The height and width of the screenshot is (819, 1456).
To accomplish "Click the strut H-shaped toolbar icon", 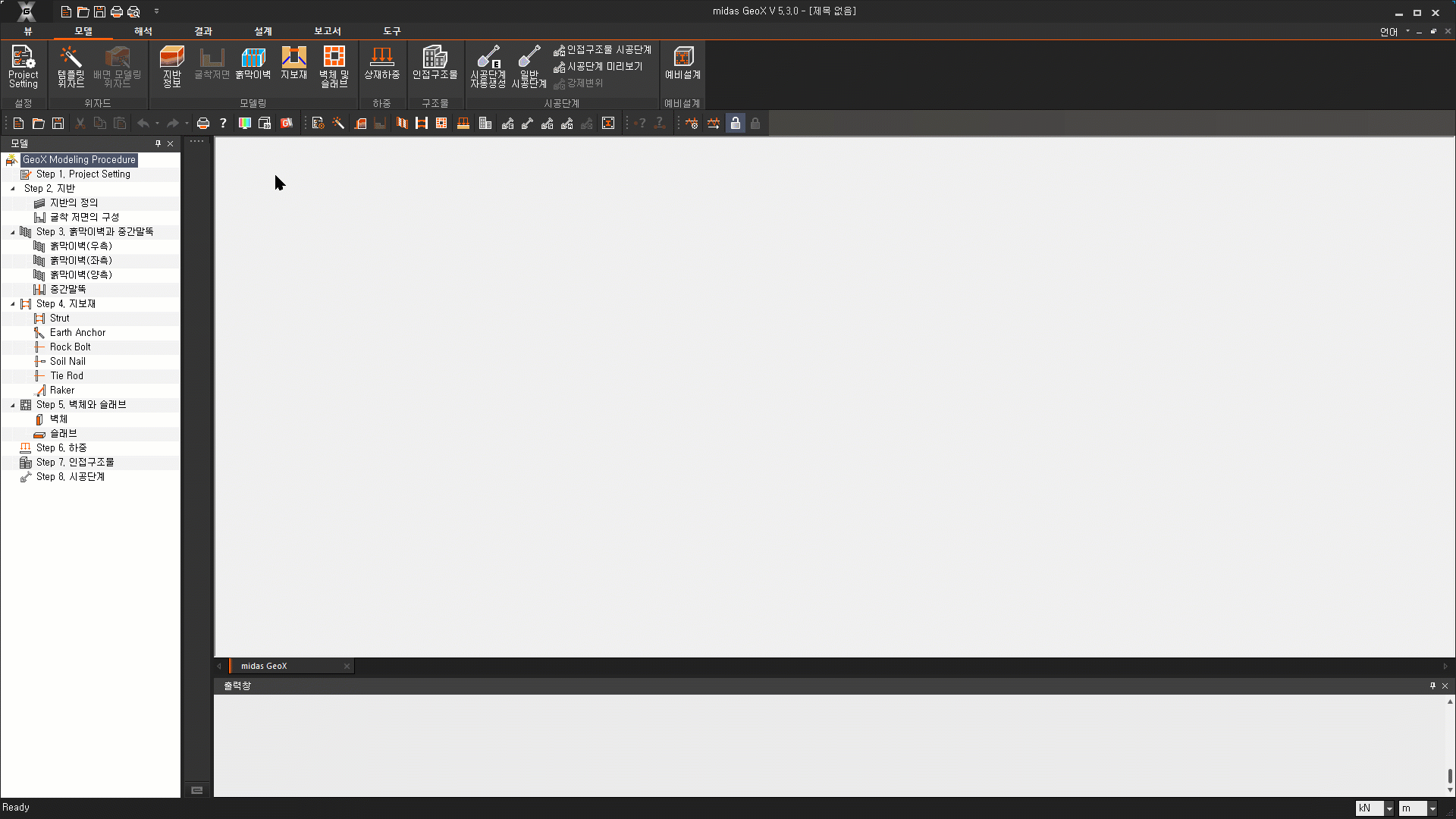I will coord(422,124).
